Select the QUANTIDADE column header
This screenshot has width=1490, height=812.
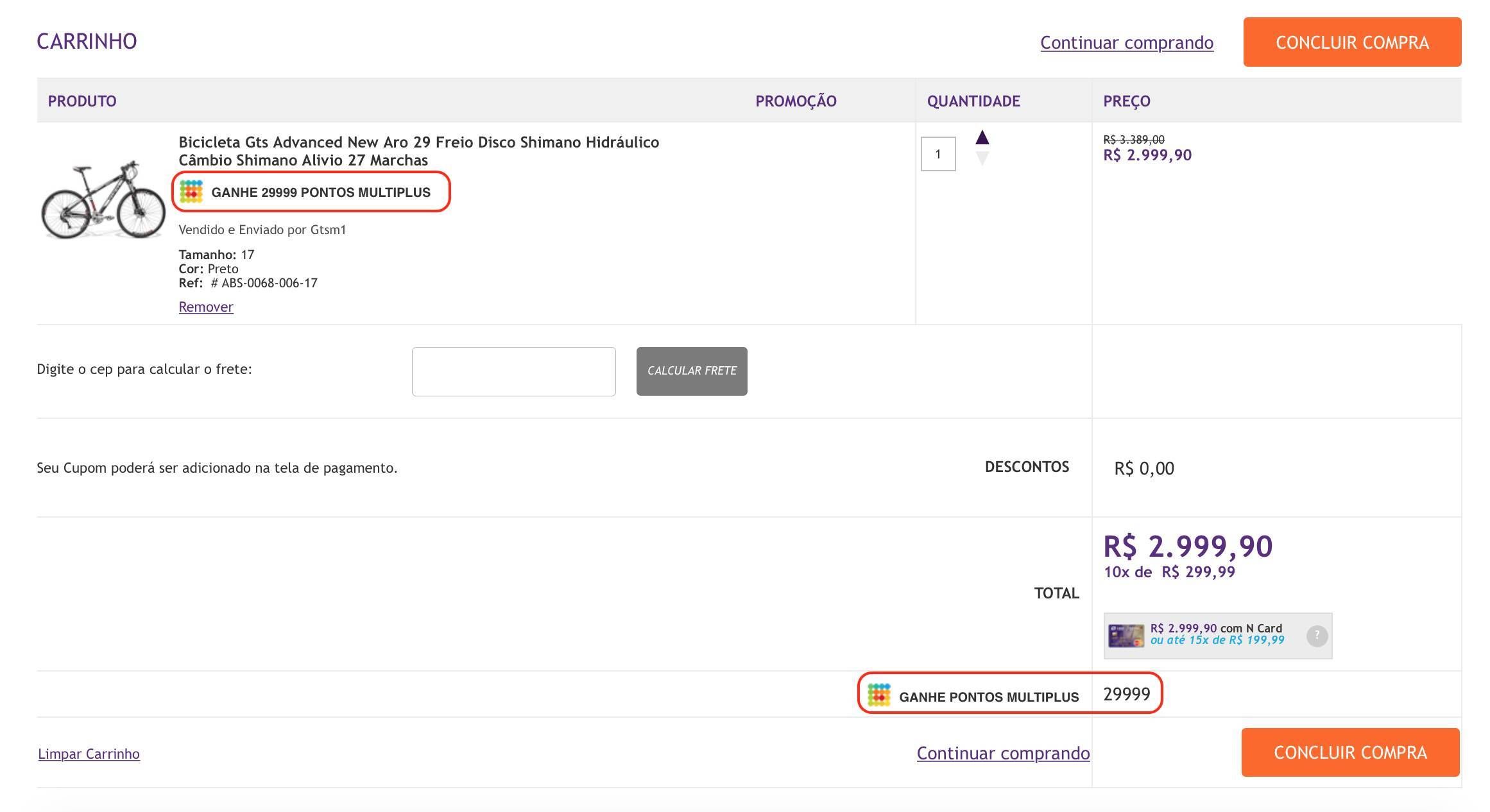[973, 101]
